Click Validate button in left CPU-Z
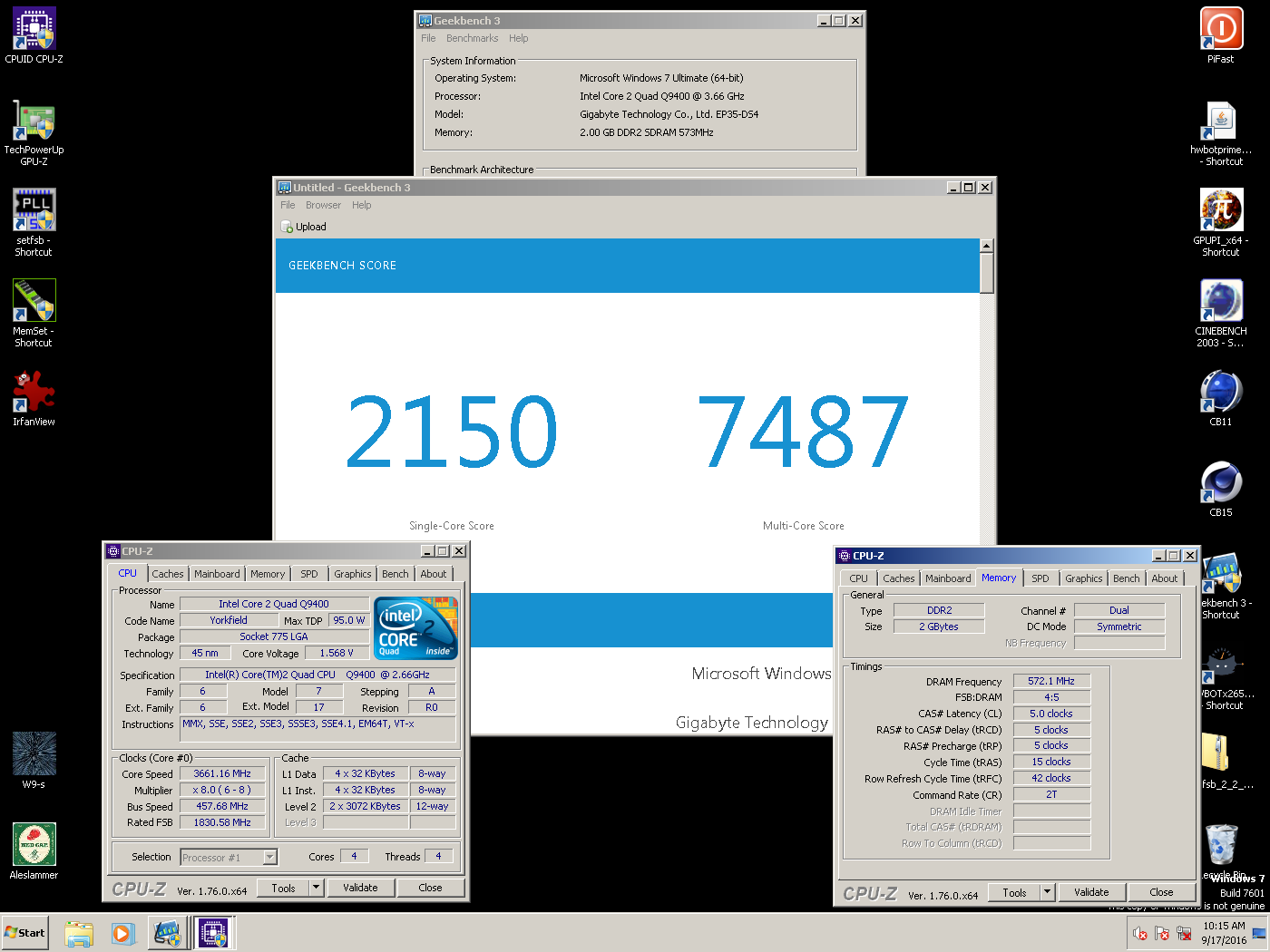 coord(360,888)
